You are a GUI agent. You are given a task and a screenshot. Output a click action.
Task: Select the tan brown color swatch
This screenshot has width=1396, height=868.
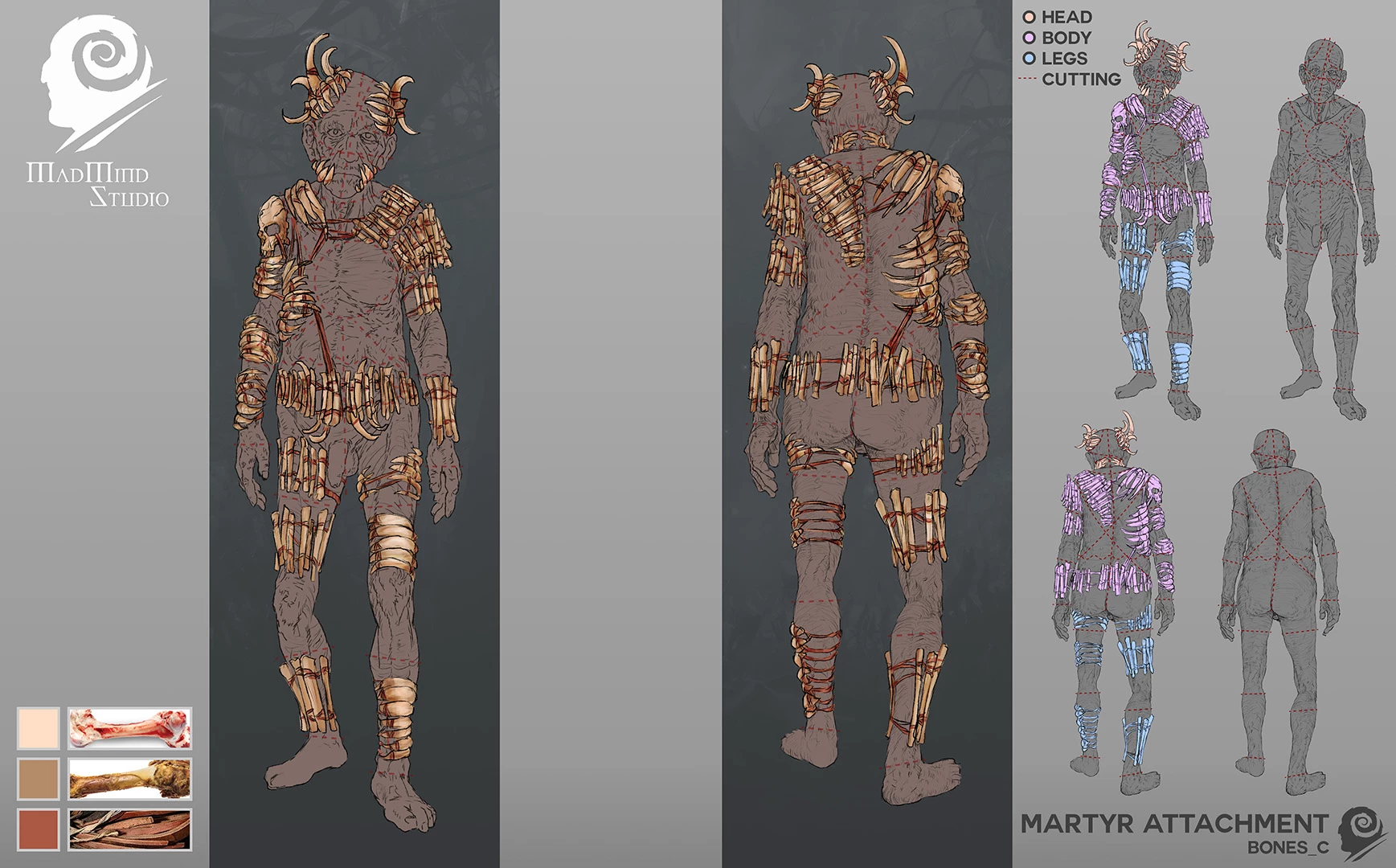coord(39,779)
